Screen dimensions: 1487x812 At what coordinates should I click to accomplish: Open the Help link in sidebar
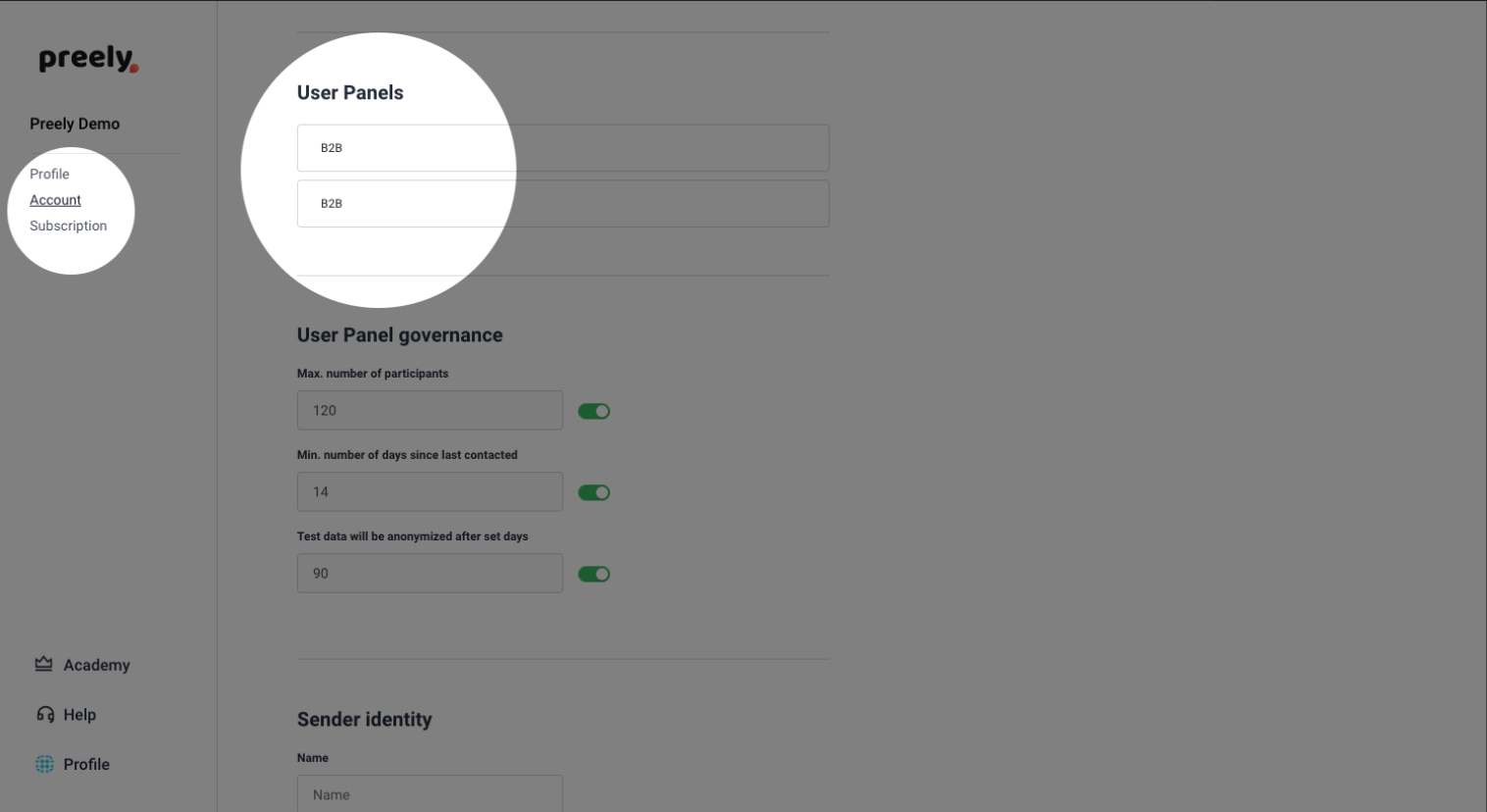tap(79, 715)
